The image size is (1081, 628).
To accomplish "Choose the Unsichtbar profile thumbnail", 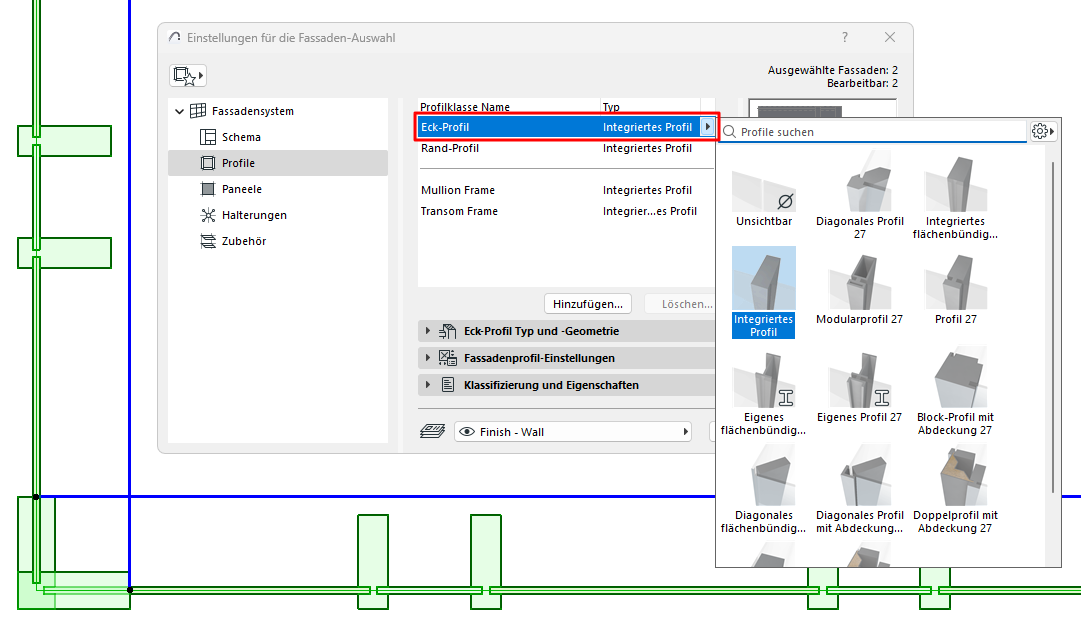I will point(764,197).
